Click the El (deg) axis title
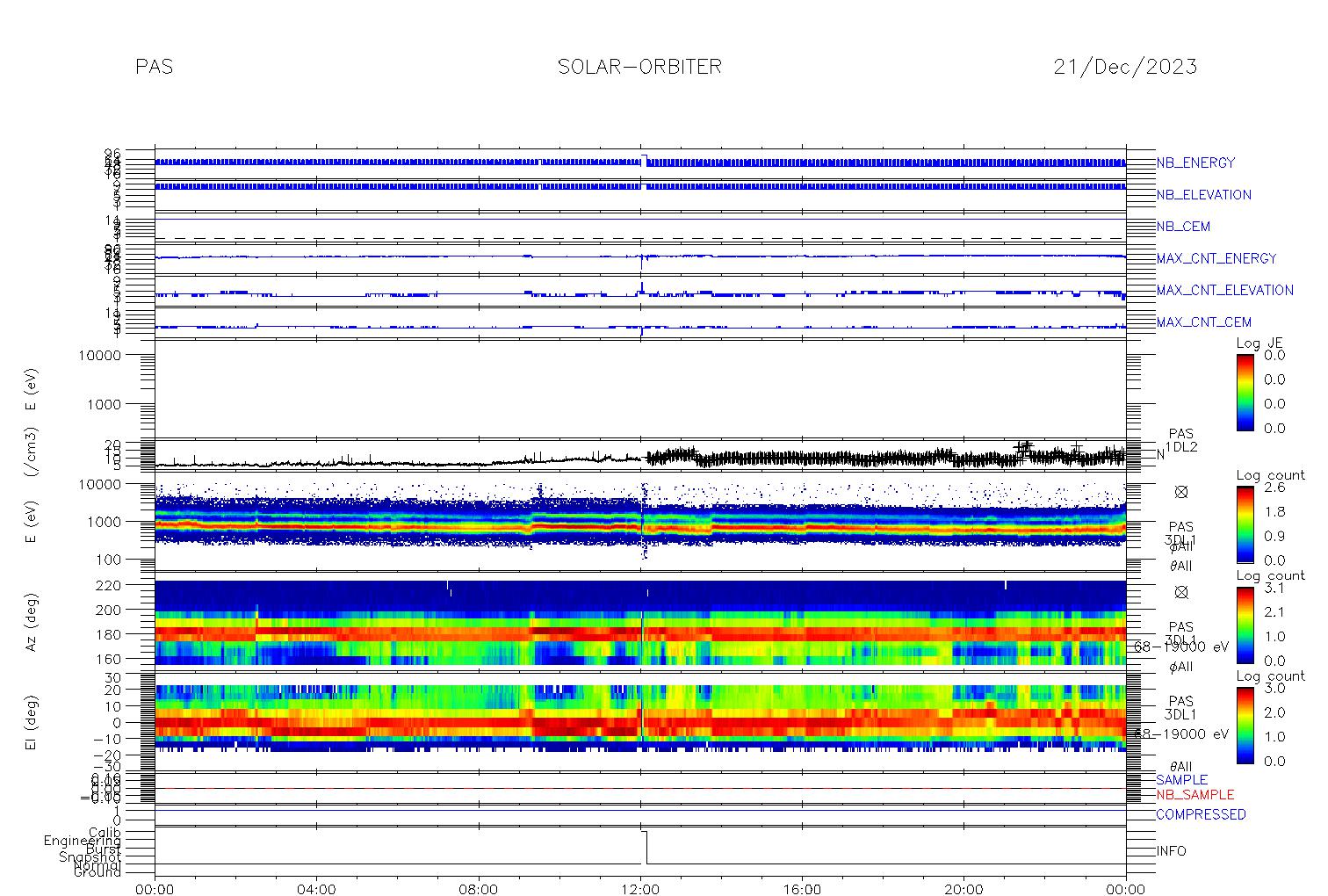 point(31,723)
